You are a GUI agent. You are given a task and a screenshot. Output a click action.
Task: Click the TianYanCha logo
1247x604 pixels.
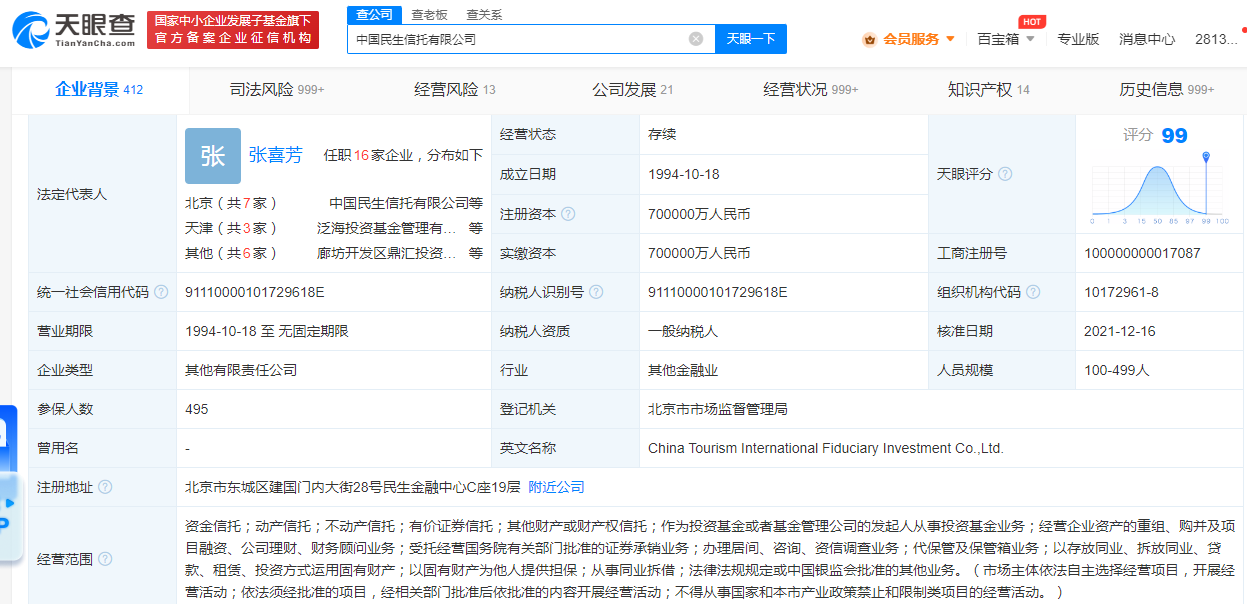(74, 30)
